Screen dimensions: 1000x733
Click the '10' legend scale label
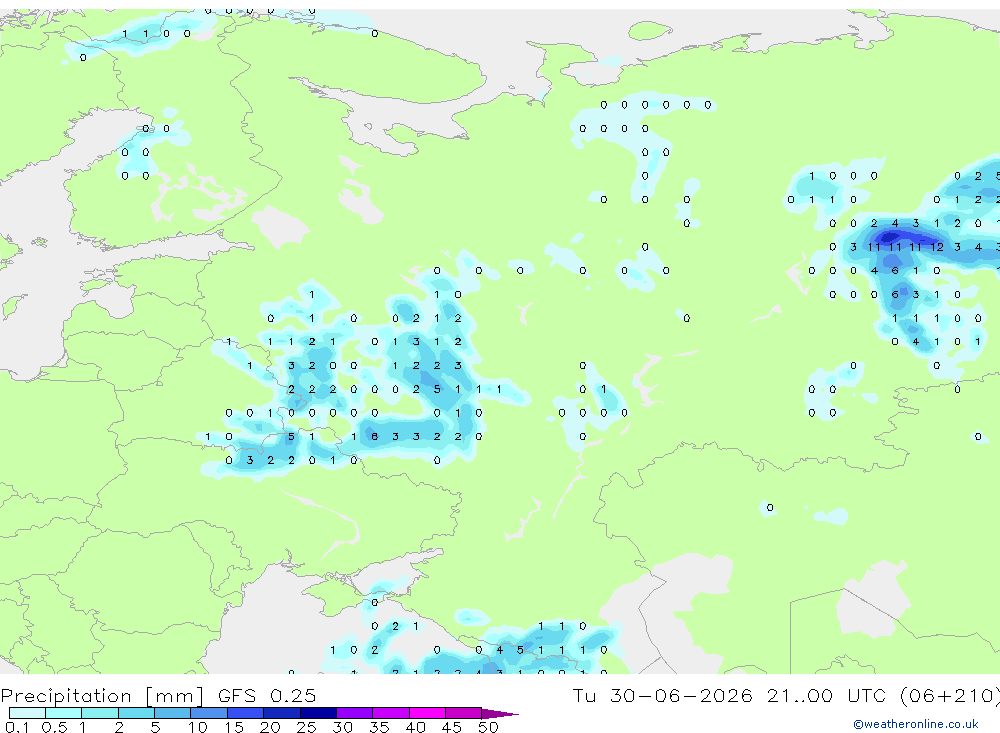[198, 727]
